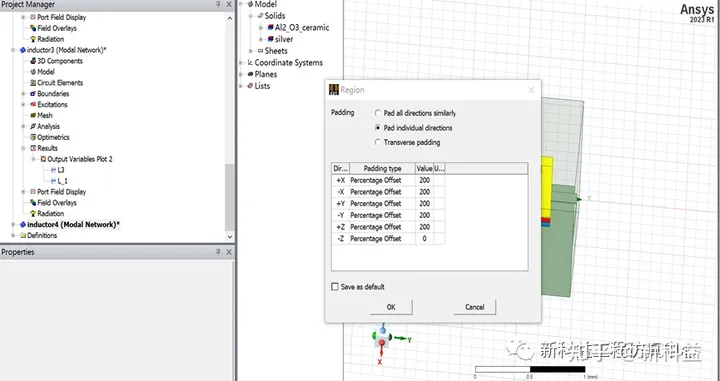Click the Lists icon in model tree

pyautogui.click(x=250, y=86)
